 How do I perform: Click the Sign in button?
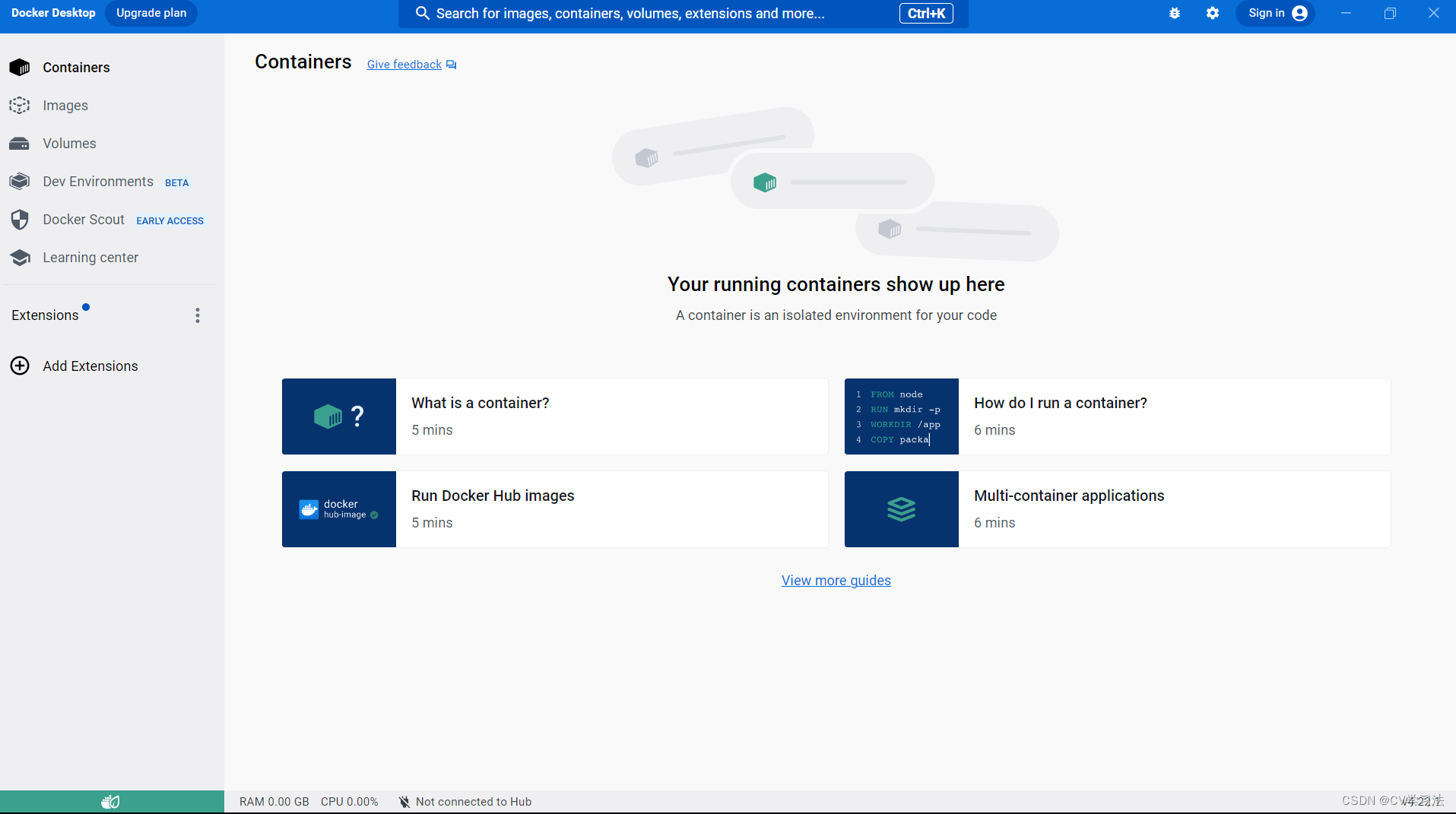coord(1275,13)
